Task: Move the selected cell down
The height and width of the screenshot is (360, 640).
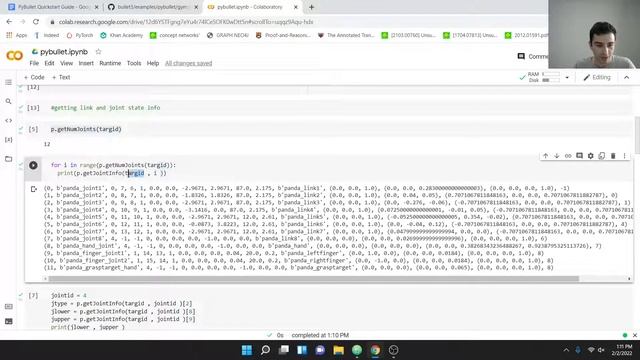Action: (x=557, y=156)
